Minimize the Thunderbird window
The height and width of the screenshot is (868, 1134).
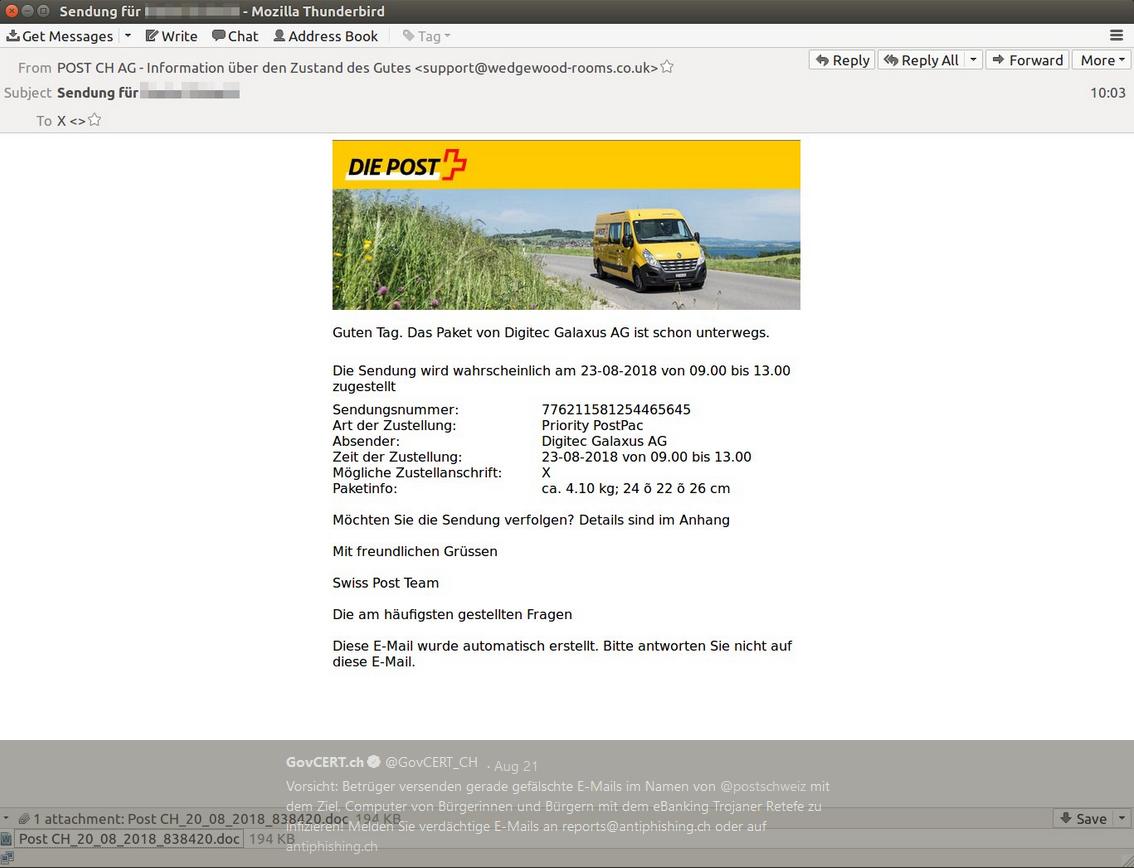click(27, 11)
